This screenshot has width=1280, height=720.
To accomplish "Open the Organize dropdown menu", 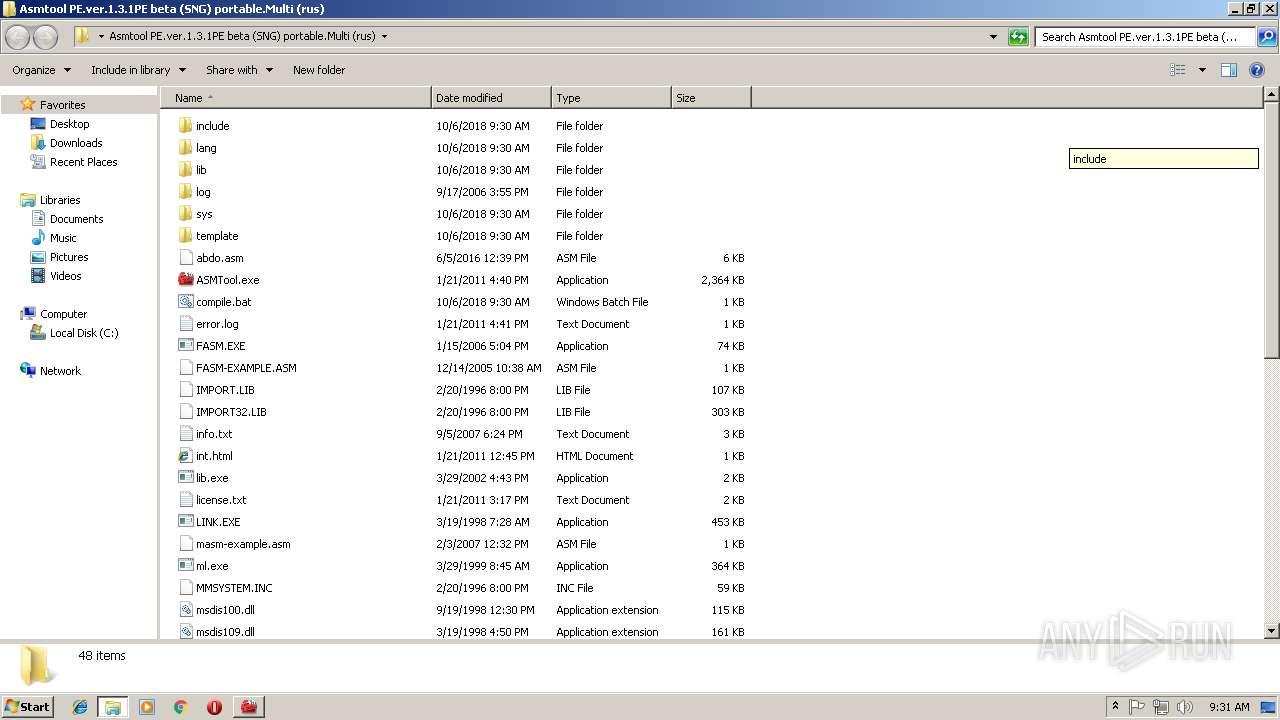I will tap(42, 70).
